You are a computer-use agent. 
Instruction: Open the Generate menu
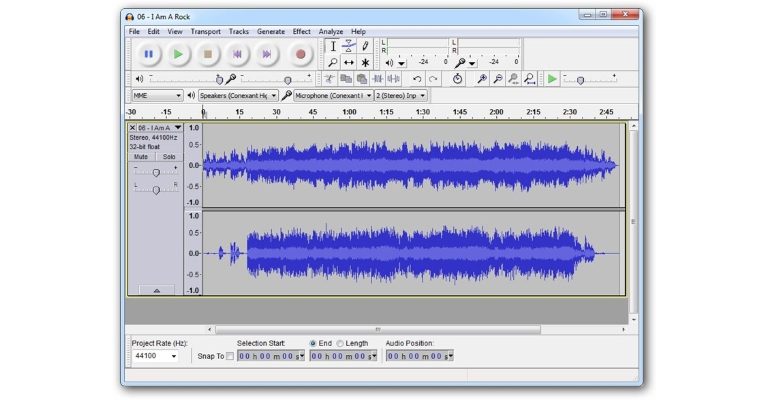coord(270,31)
